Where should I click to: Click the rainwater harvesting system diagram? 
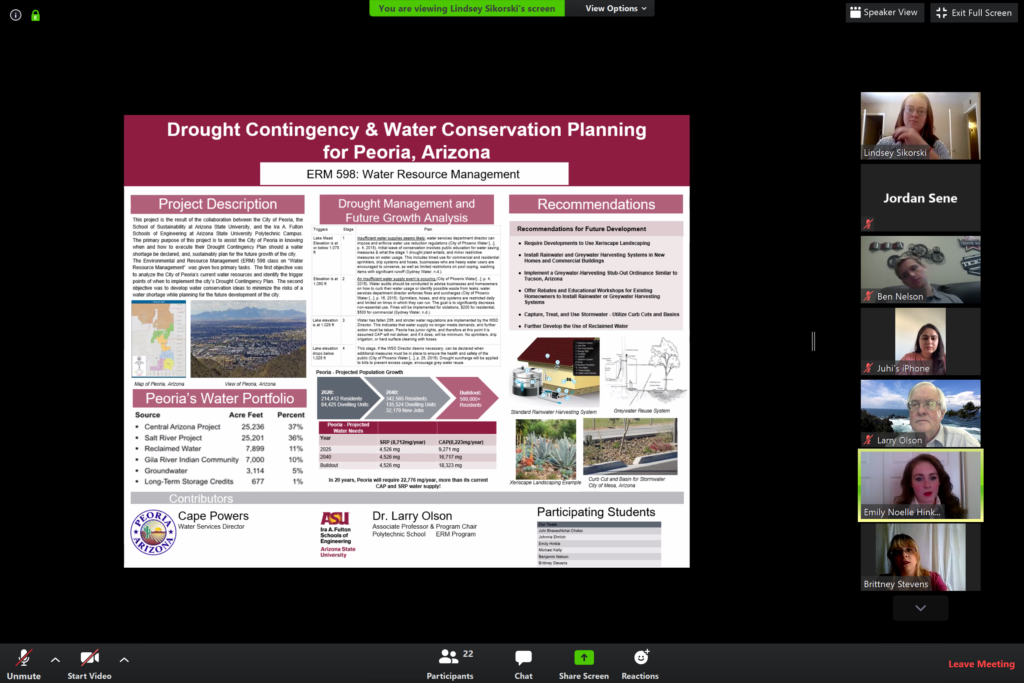(x=556, y=372)
